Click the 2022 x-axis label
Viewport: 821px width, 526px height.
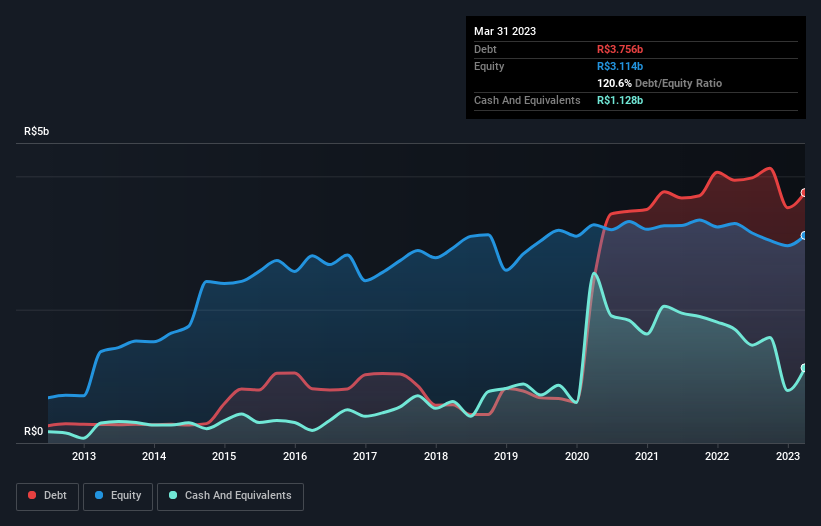click(717, 456)
